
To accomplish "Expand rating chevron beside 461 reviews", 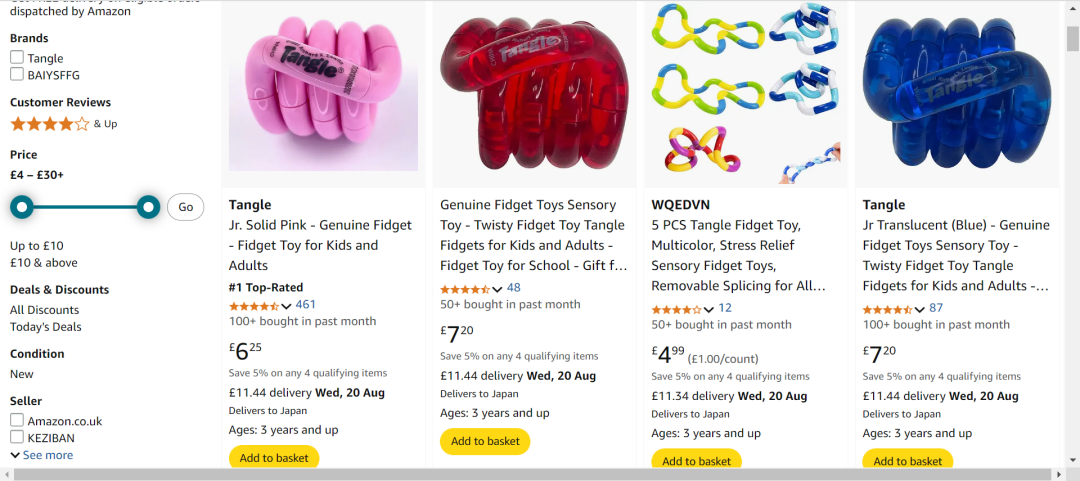I will click(x=287, y=307).
